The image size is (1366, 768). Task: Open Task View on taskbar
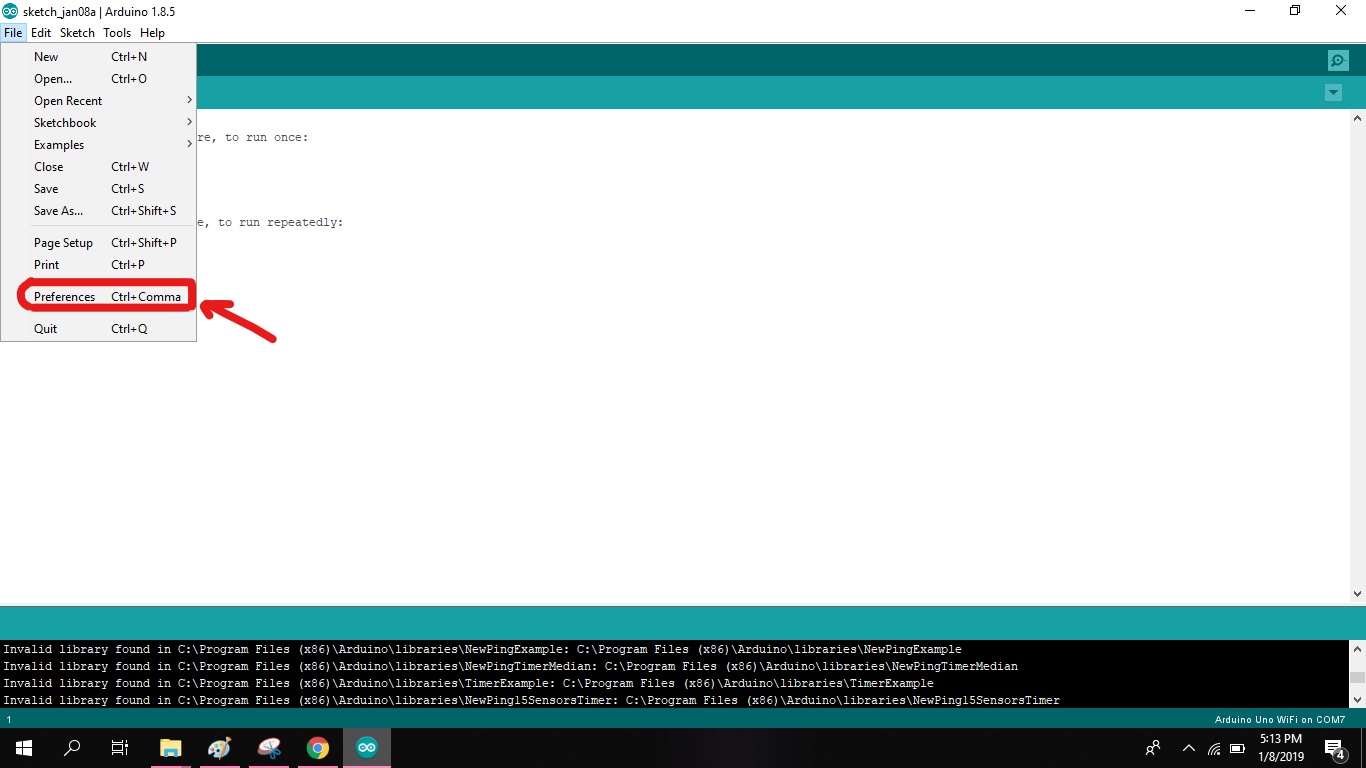[x=120, y=748]
